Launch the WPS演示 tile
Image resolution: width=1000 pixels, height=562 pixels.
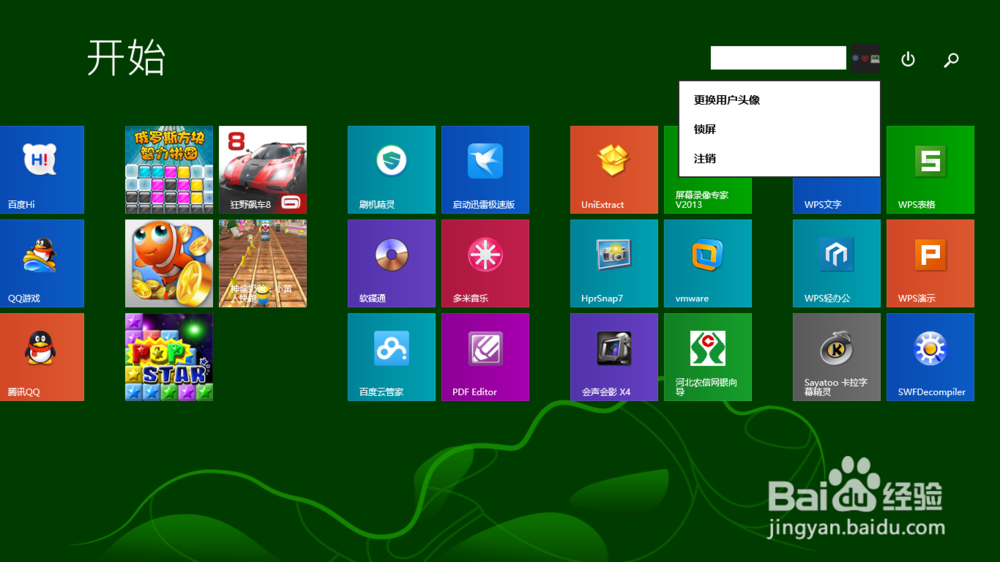tap(930, 263)
